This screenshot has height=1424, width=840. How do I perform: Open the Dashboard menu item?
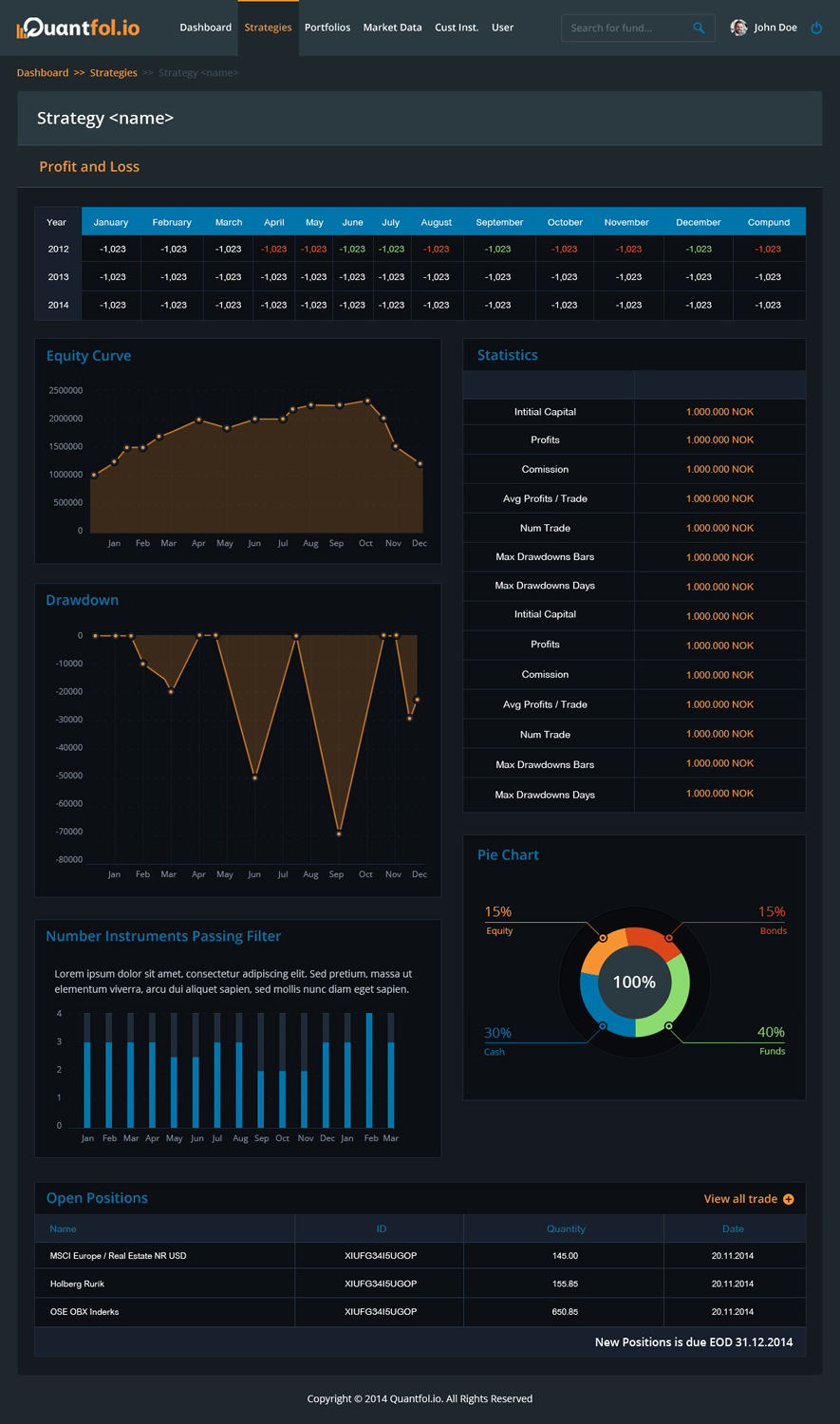click(x=205, y=28)
